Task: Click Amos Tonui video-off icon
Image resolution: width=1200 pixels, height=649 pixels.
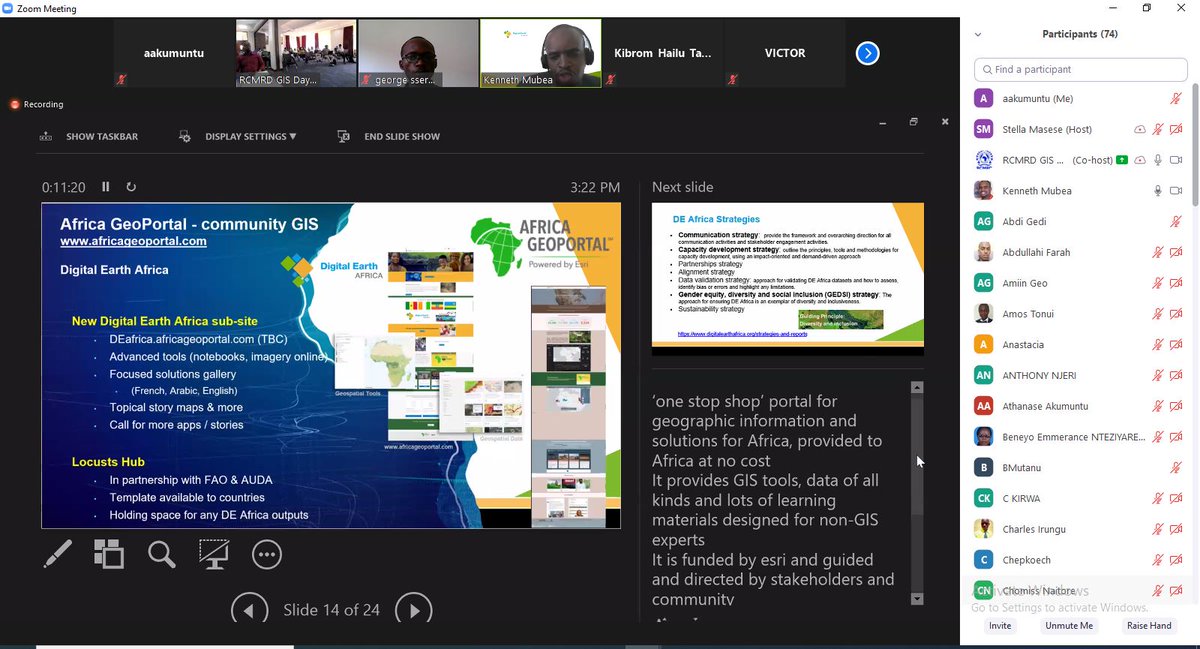Action: click(1177, 314)
